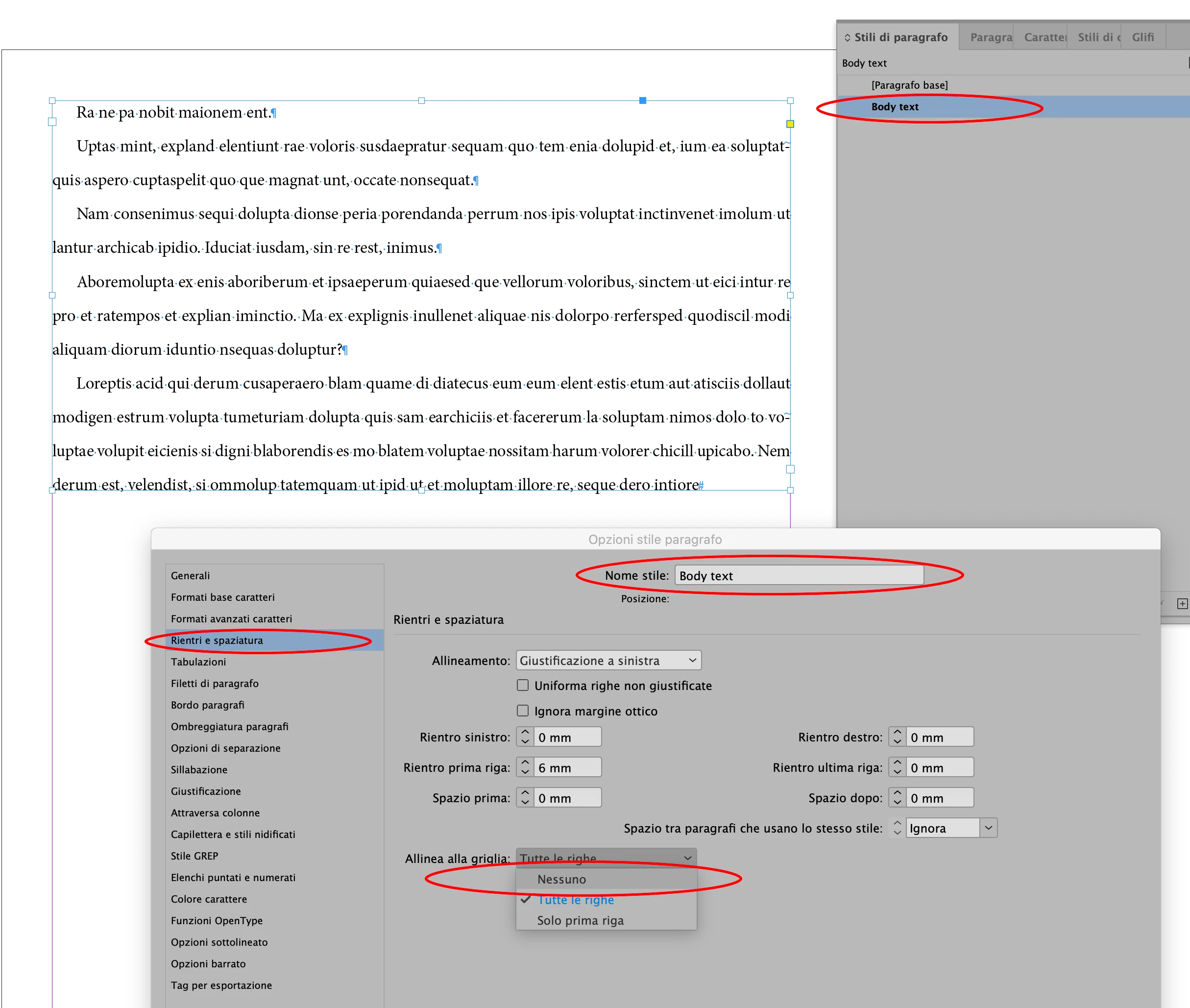Viewport: 1190px width, 1008px height.
Task: Choose Nessuno from Allinea alla griglia menu
Action: tap(561, 880)
